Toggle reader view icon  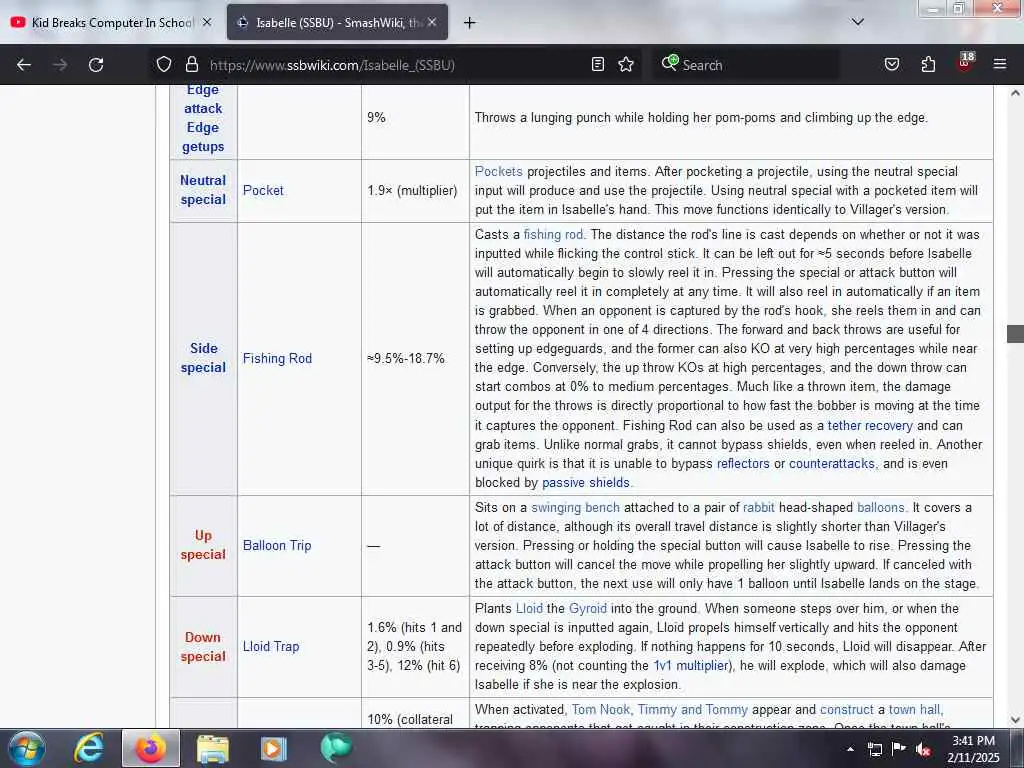pyautogui.click(x=598, y=64)
